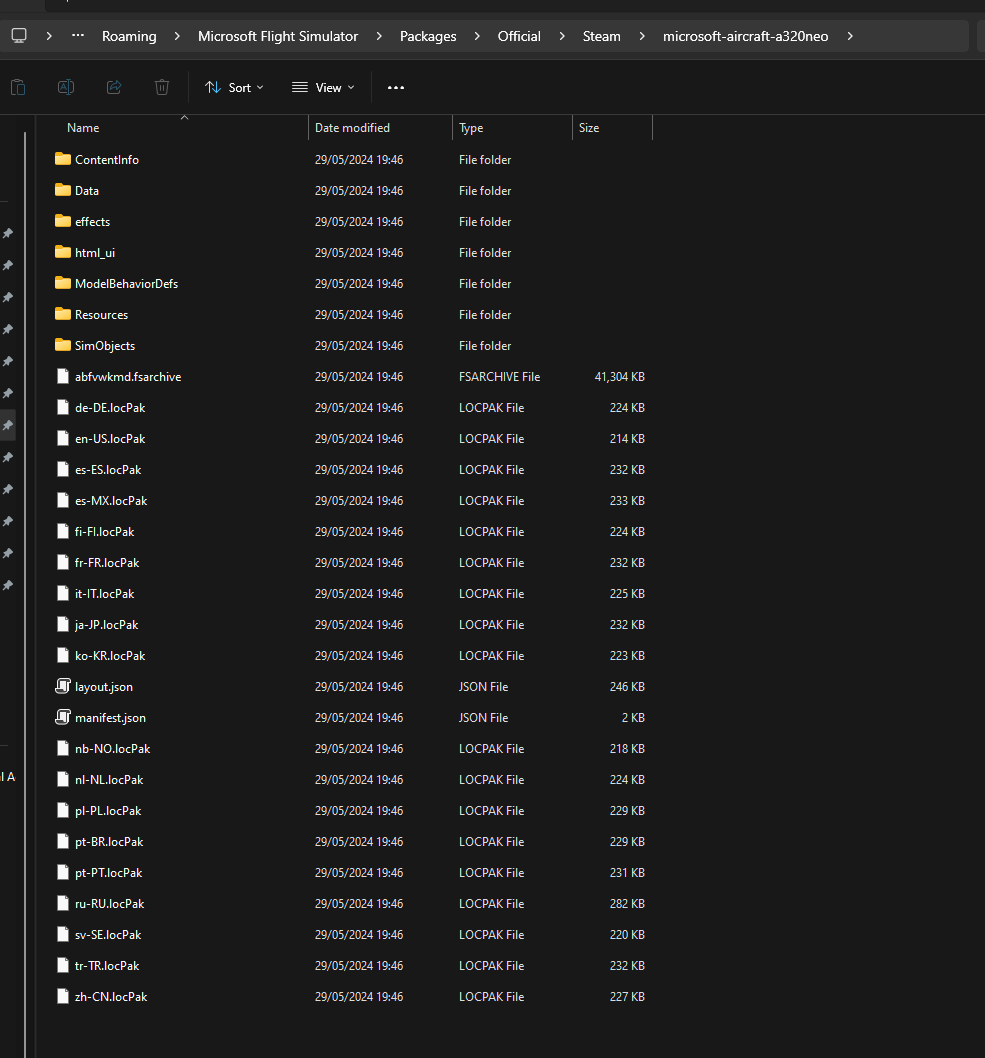The width and height of the screenshot is (985, 1058).
Task: Select the Data folder icon
Action: pyautogui.click(x=63, y=190)
